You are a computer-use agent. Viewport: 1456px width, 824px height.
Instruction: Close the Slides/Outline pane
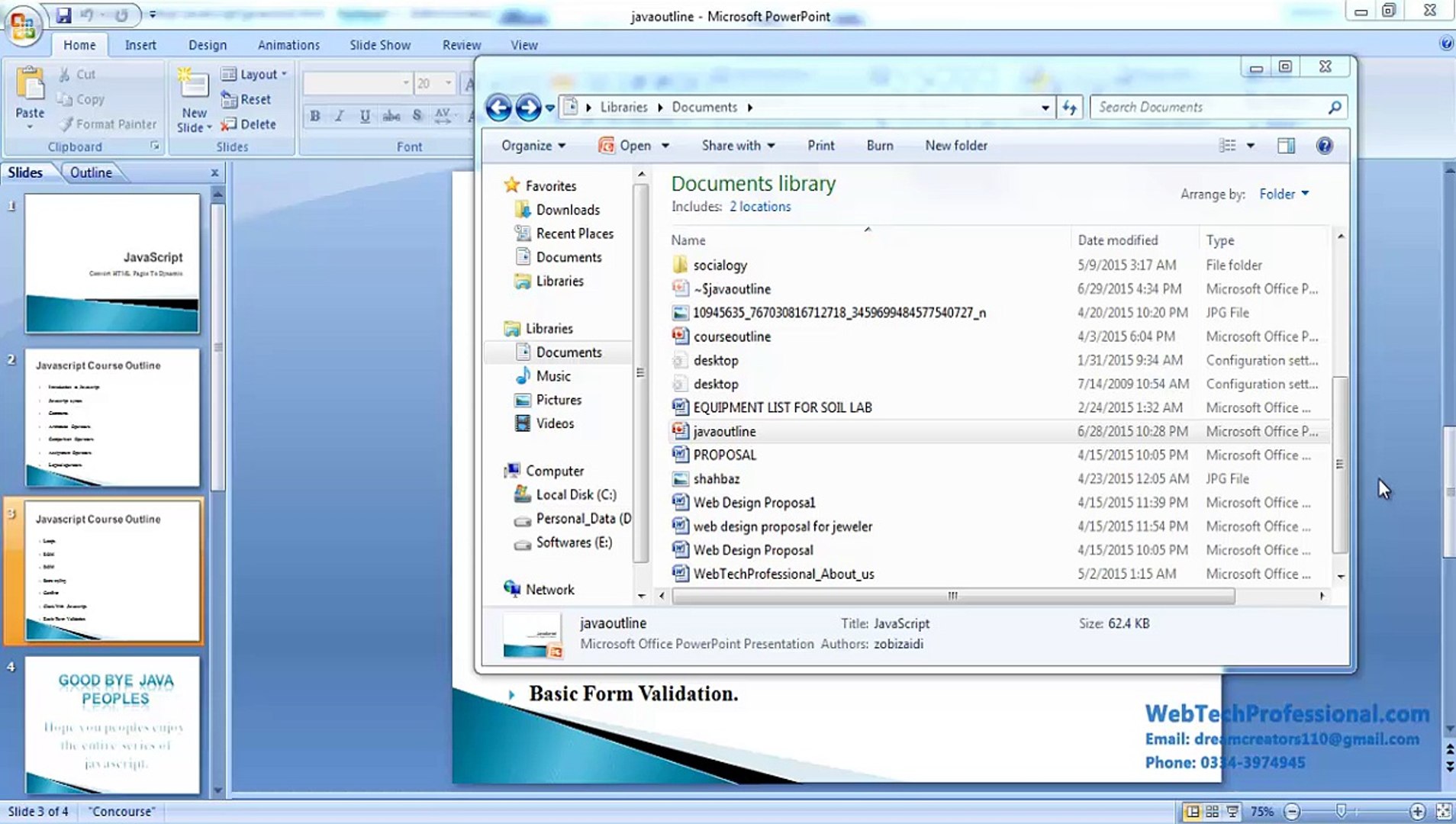click(214, 172)
